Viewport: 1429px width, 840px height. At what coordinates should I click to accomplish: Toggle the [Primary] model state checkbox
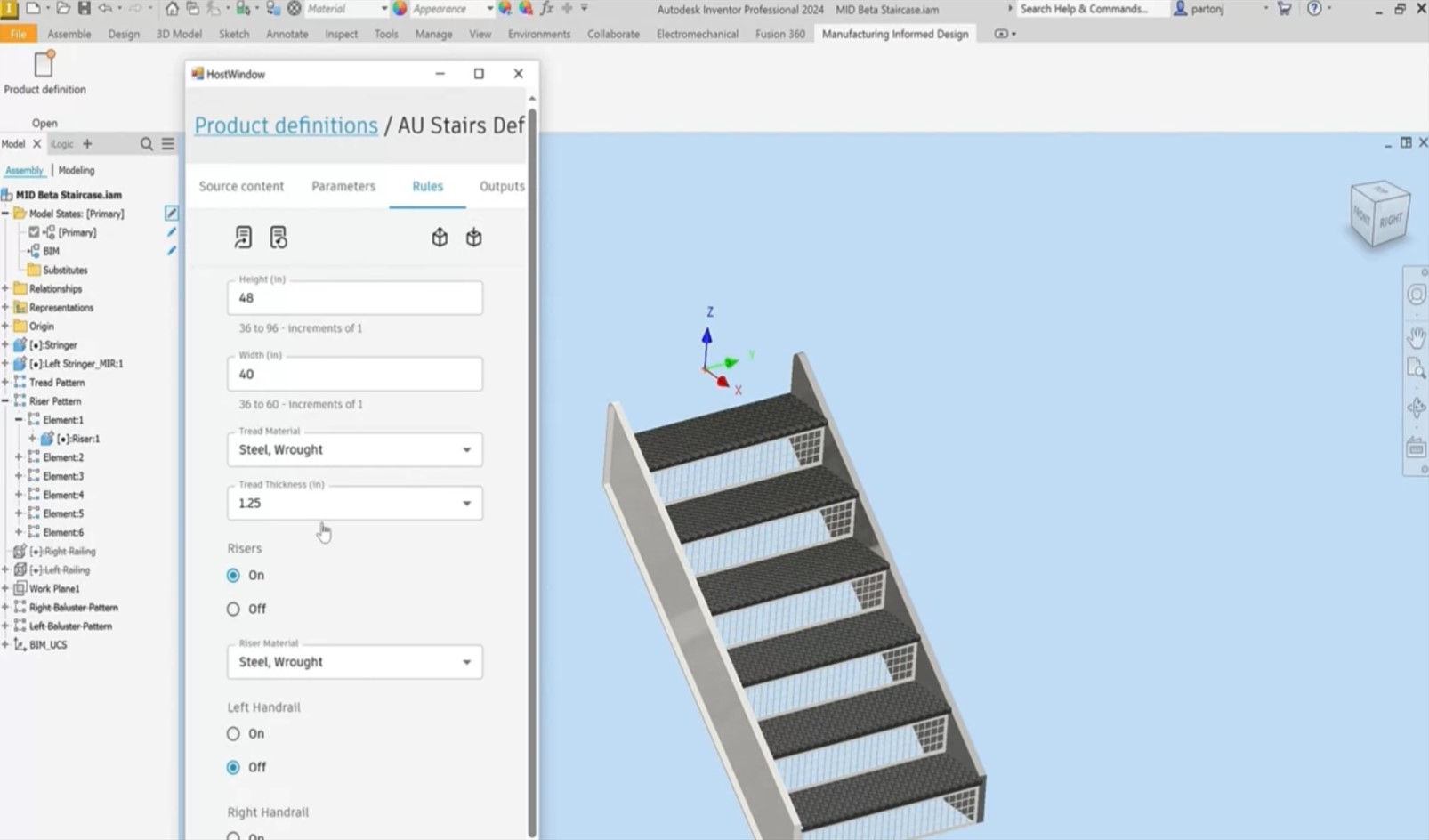pos(34,232)
